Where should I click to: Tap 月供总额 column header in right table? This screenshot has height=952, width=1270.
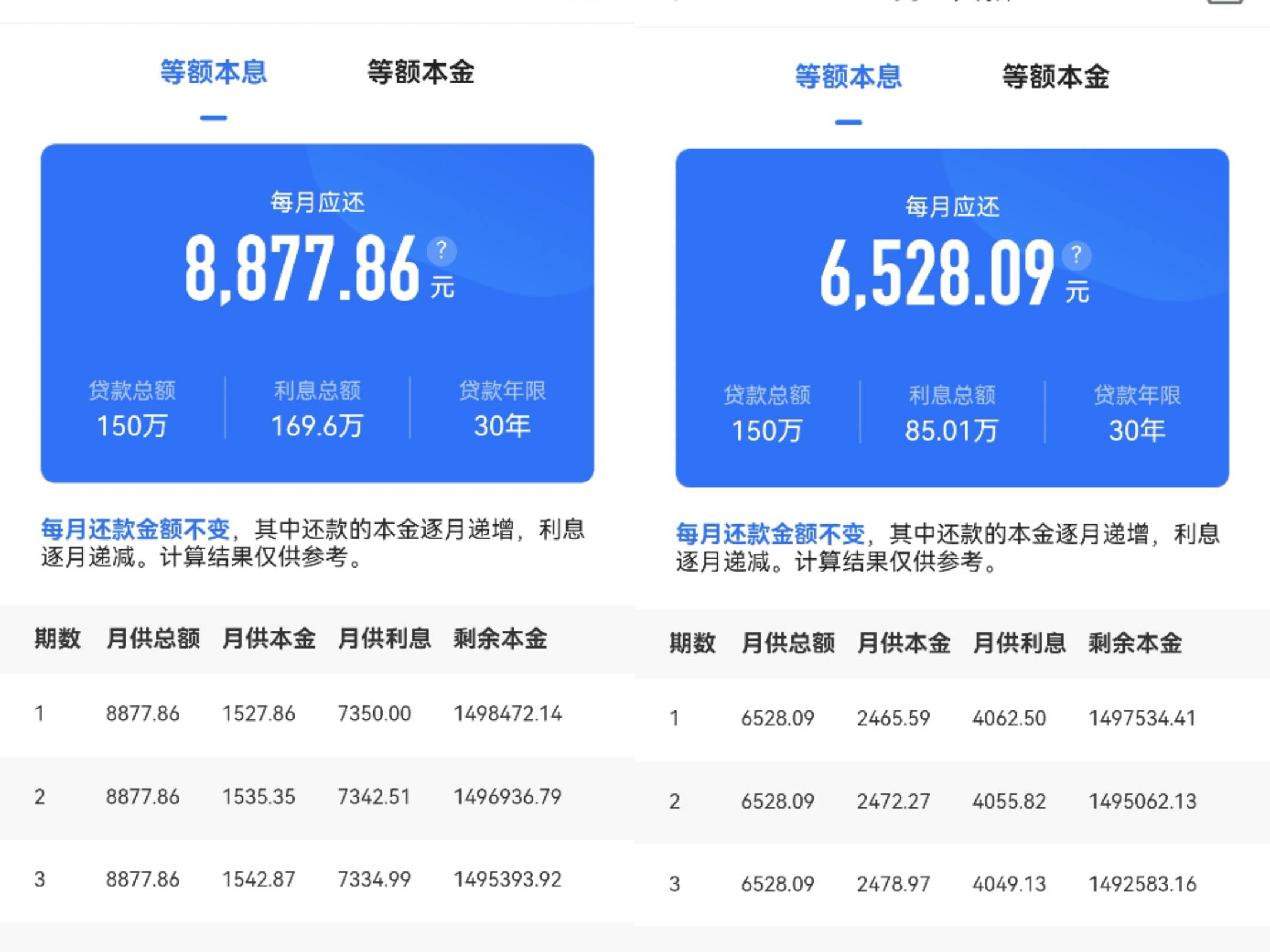pos(788,643)
